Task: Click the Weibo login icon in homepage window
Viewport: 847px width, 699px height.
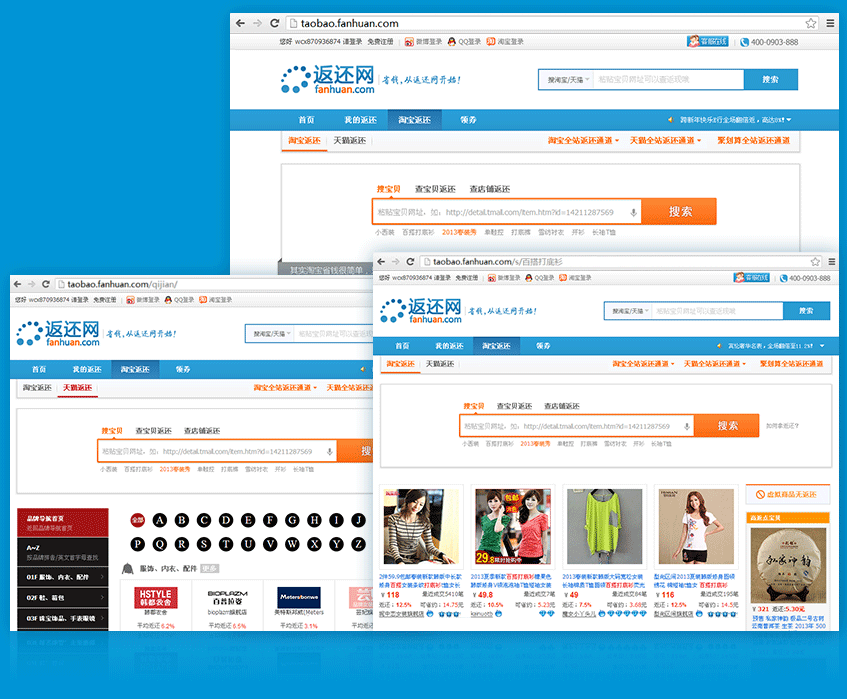Action: tap(409, 42)
